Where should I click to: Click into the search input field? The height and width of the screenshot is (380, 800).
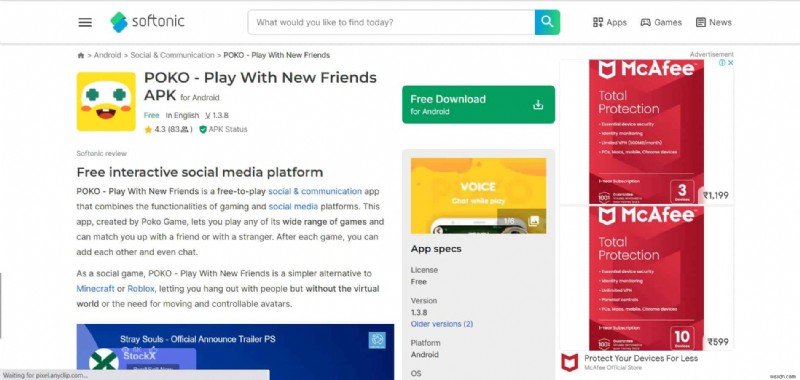[391, 22]
